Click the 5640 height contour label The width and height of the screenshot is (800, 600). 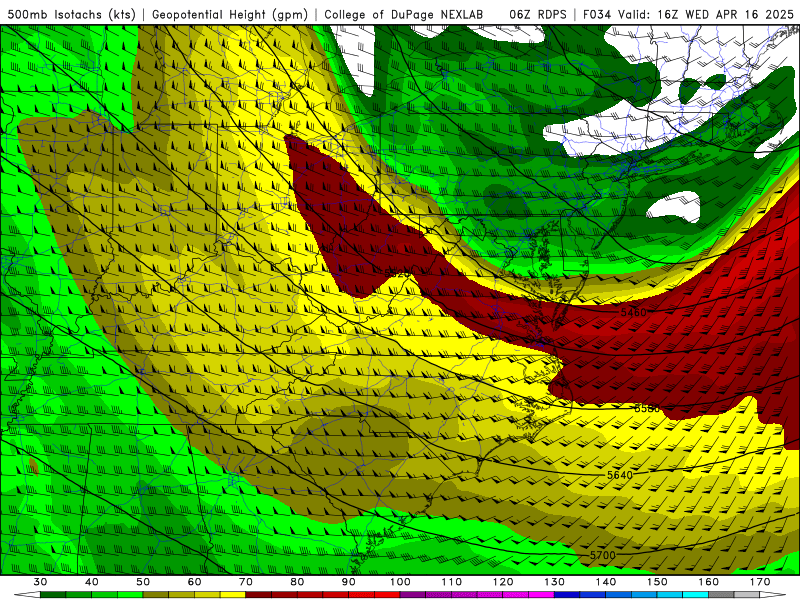point(620,475)
